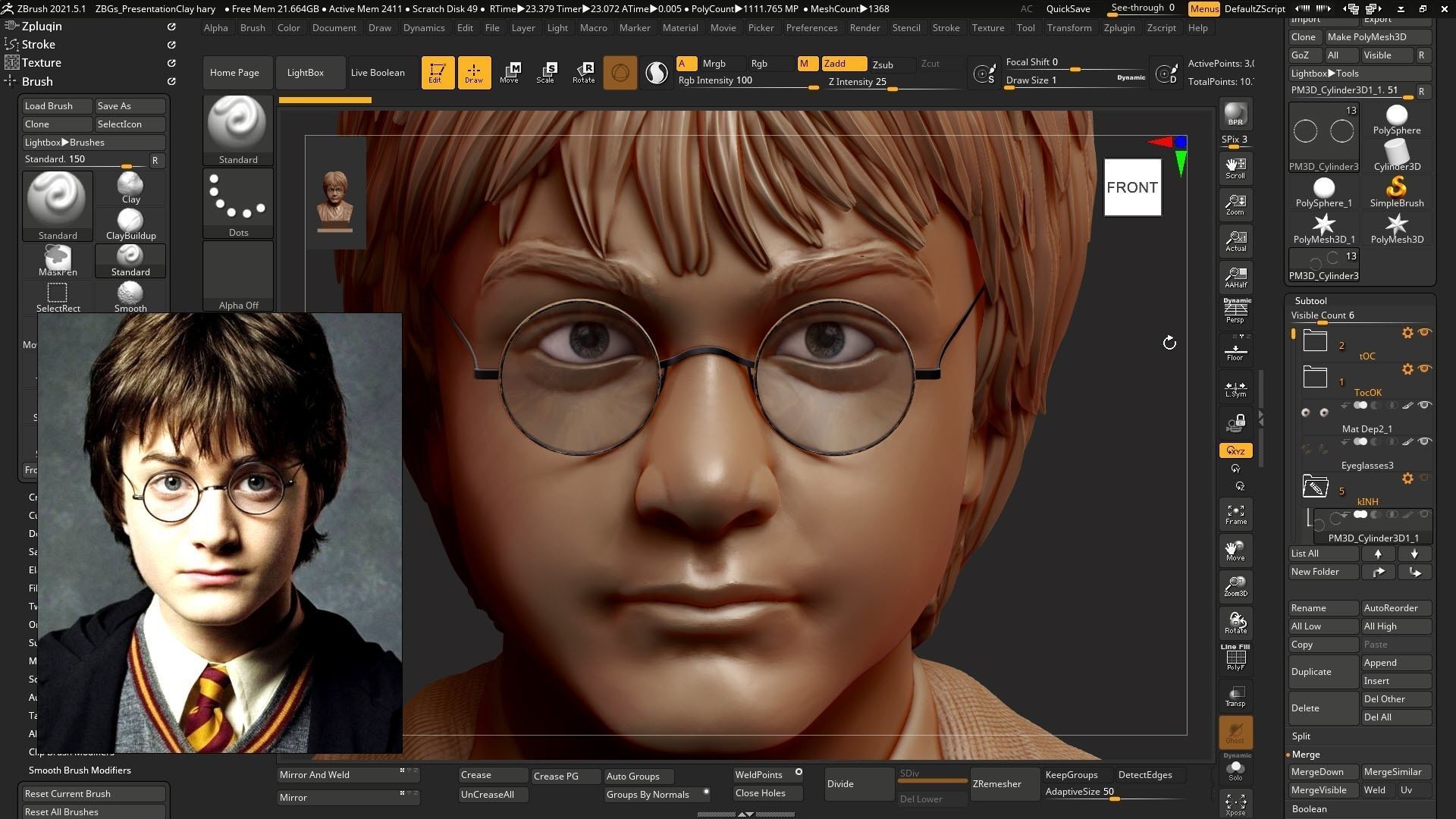Click the Xpose icon

(1235, 804)
